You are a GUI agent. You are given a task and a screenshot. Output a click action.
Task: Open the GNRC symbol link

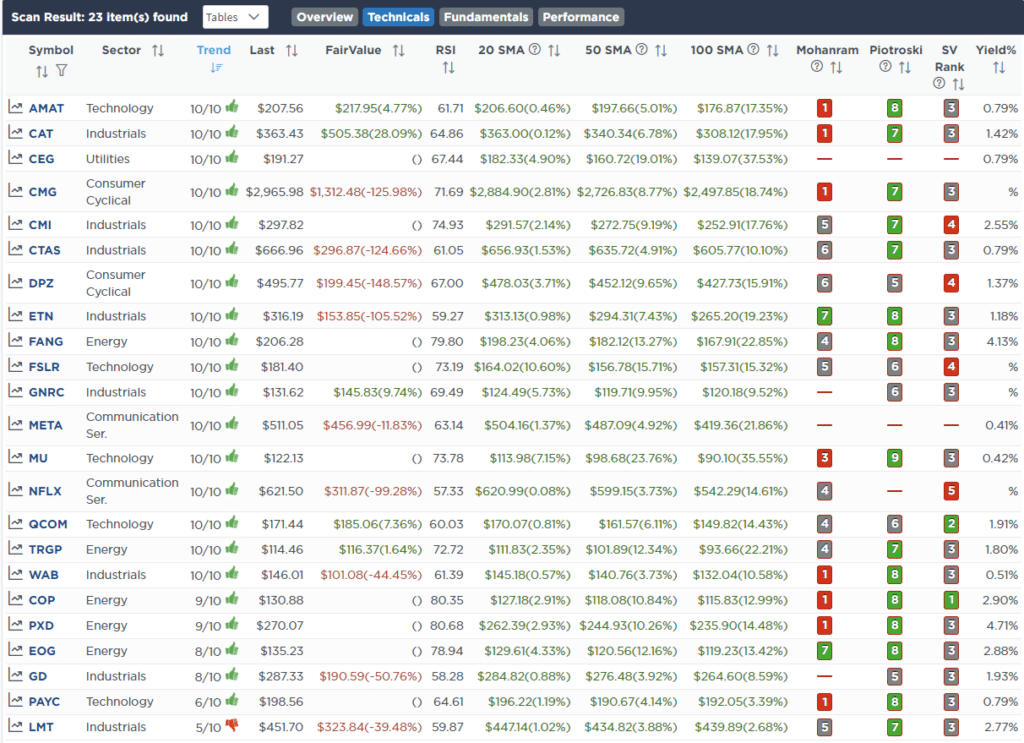(46, 392)
